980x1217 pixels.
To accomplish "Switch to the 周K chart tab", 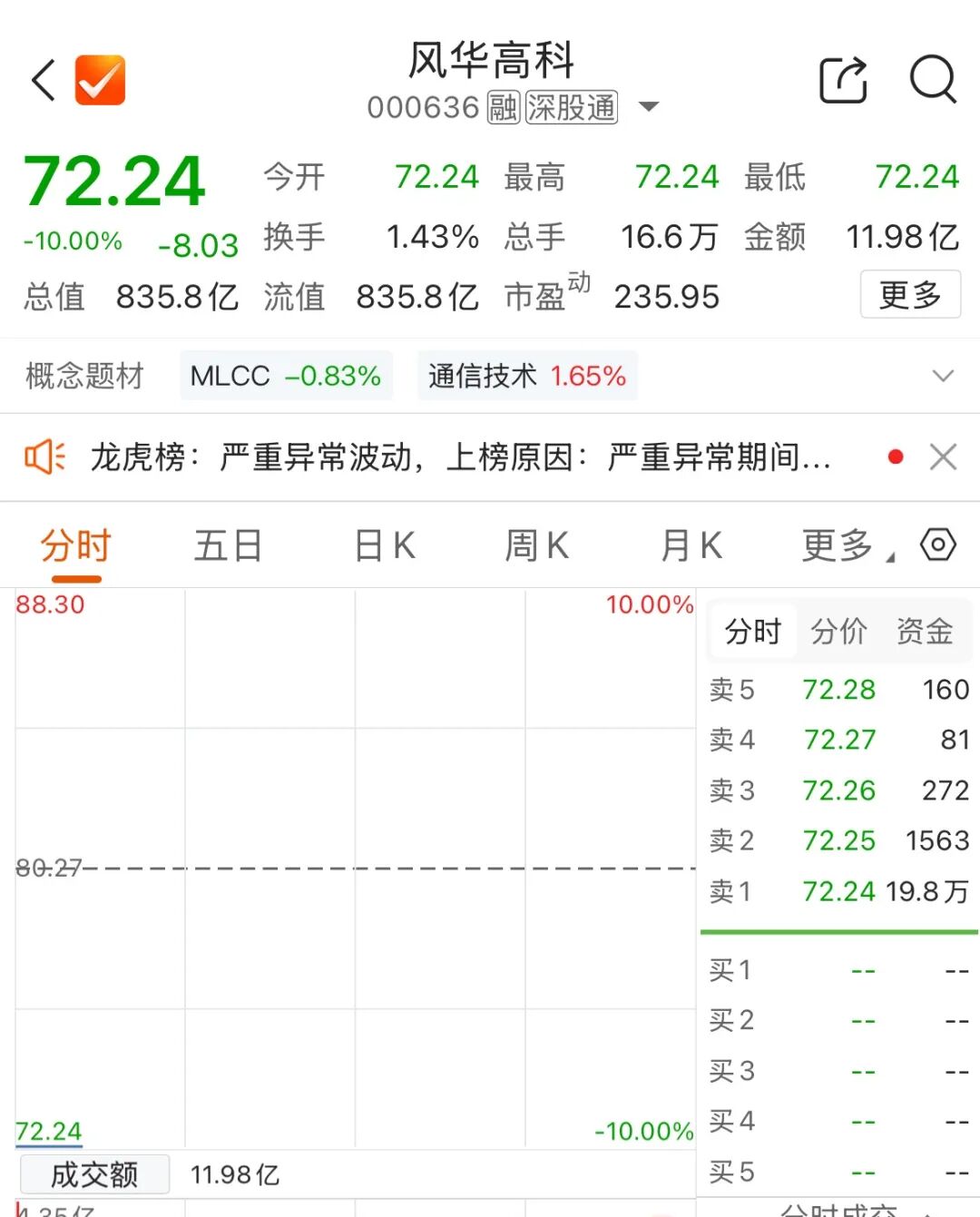I will (x=537, y=546).
